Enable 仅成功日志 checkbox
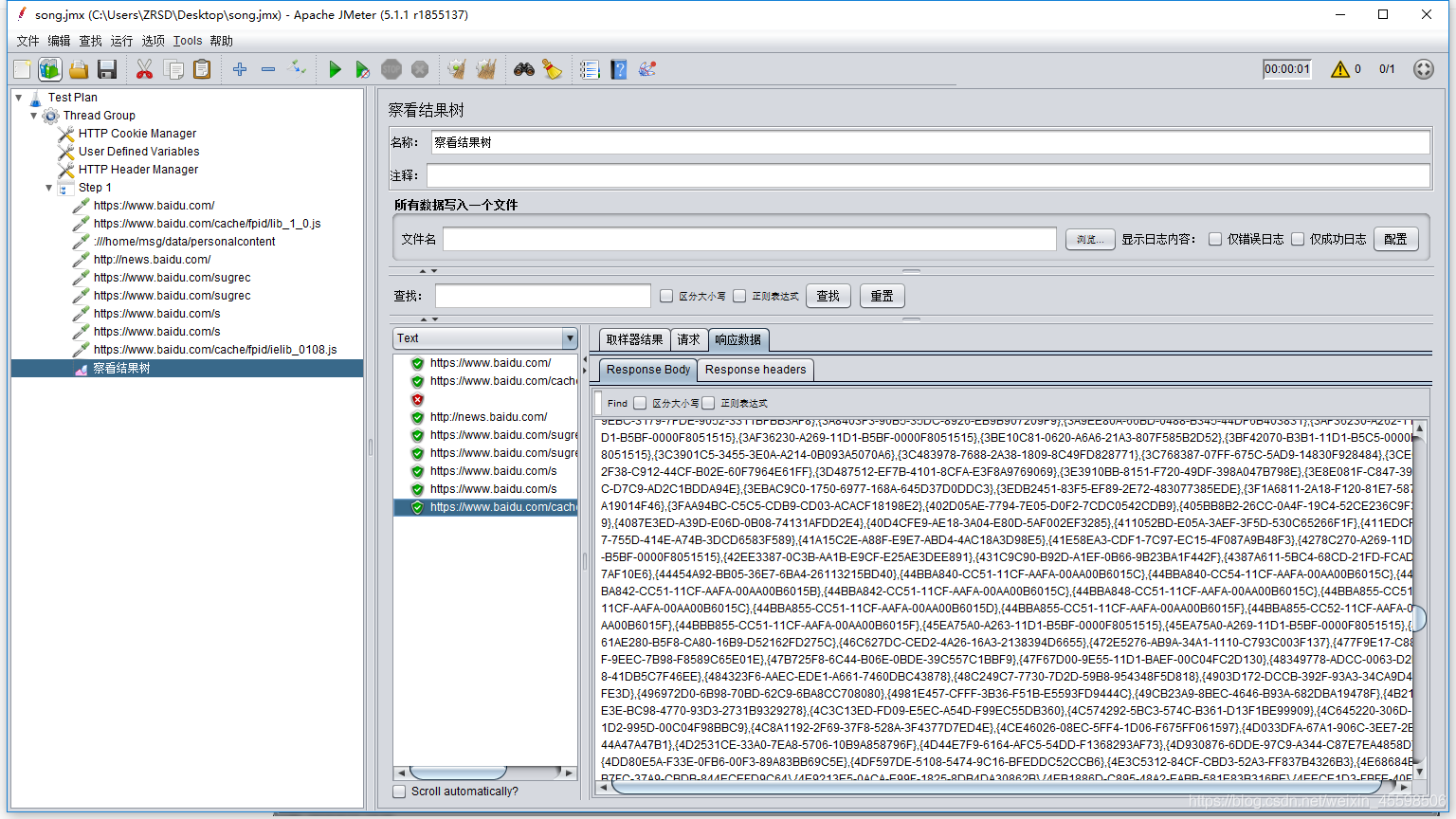The width and height of the screenshot is (1456, 819). (x=1298, y=239)
